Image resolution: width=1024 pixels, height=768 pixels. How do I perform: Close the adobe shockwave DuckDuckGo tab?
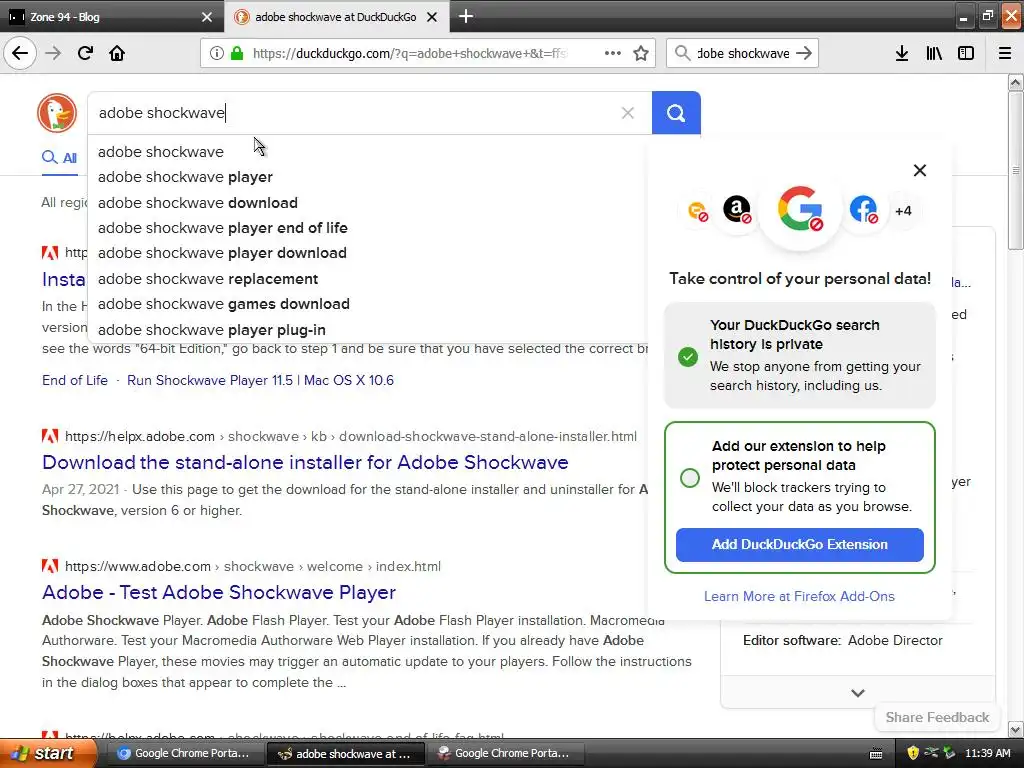[x=432, y=17]
